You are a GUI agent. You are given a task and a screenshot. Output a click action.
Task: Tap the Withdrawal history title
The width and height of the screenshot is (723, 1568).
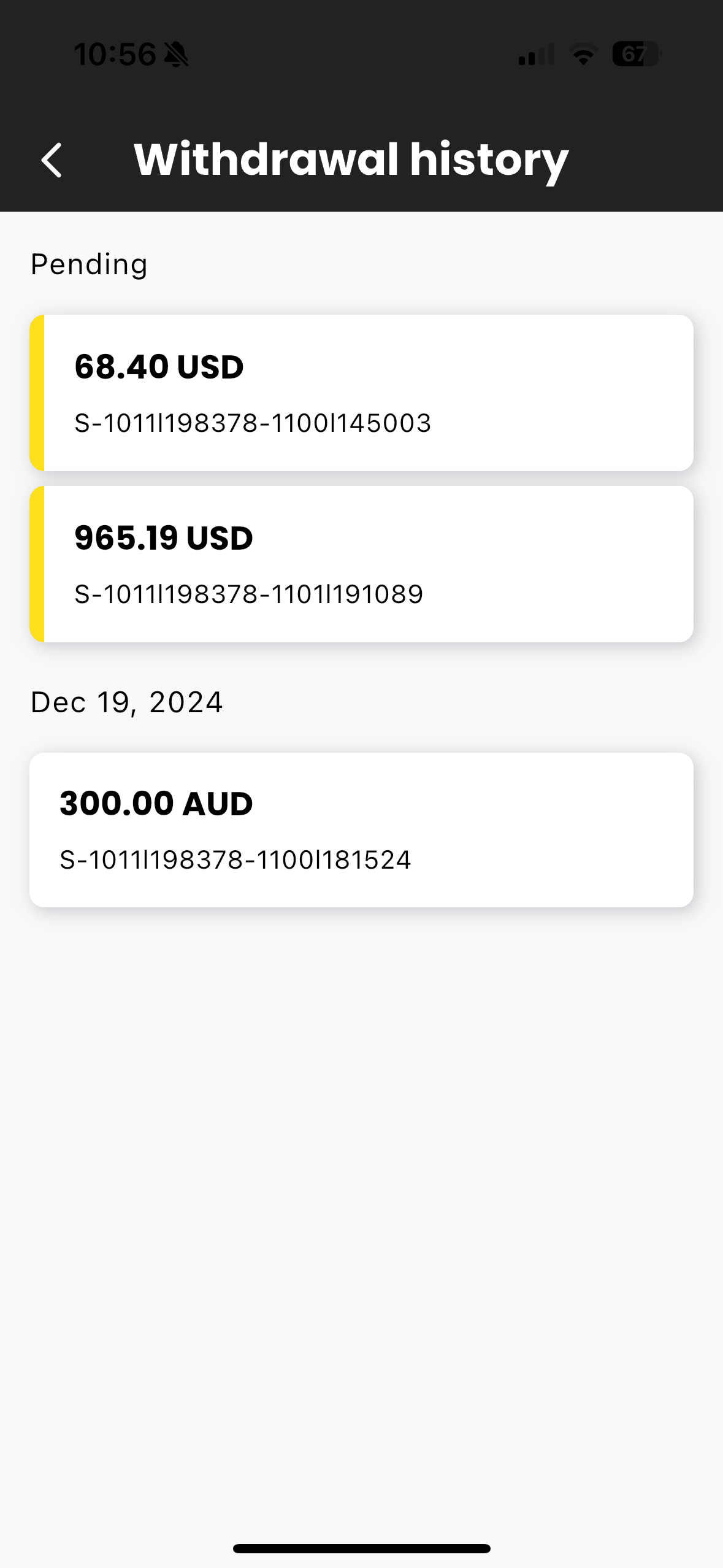[351, 160]
